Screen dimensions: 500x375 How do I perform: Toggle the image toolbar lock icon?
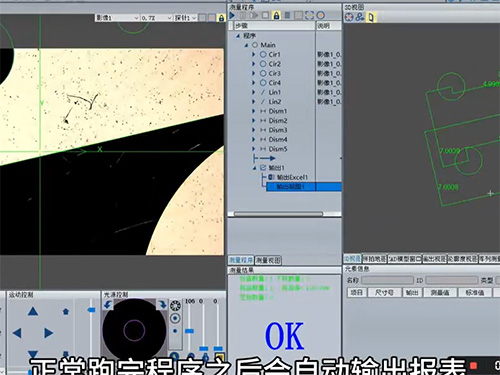point(221,18)
